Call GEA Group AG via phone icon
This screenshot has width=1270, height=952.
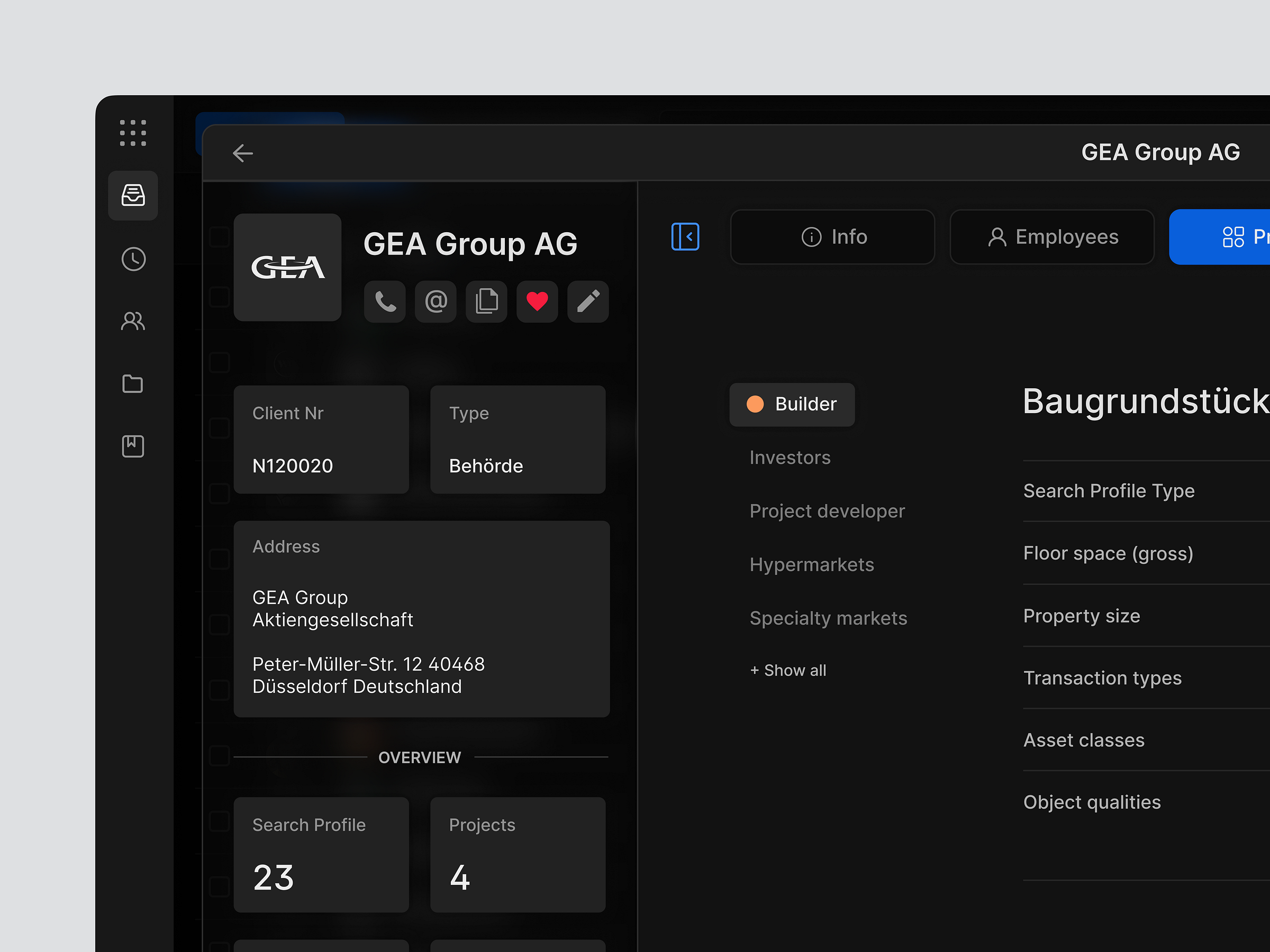pos(385,301)
